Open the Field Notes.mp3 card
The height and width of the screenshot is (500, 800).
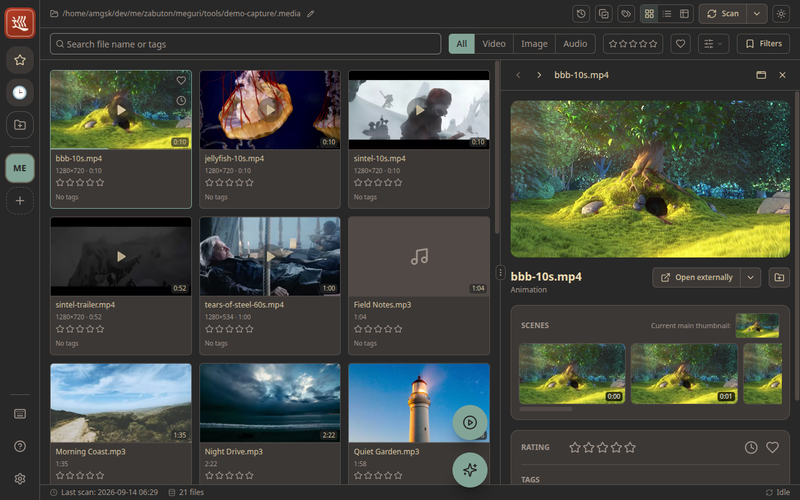[419, 285]
